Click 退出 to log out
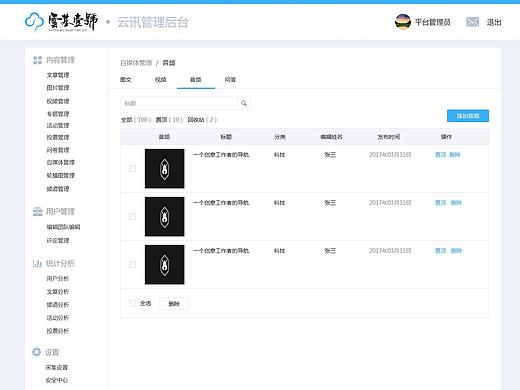 pyautogui.click(x=494, y=22)
